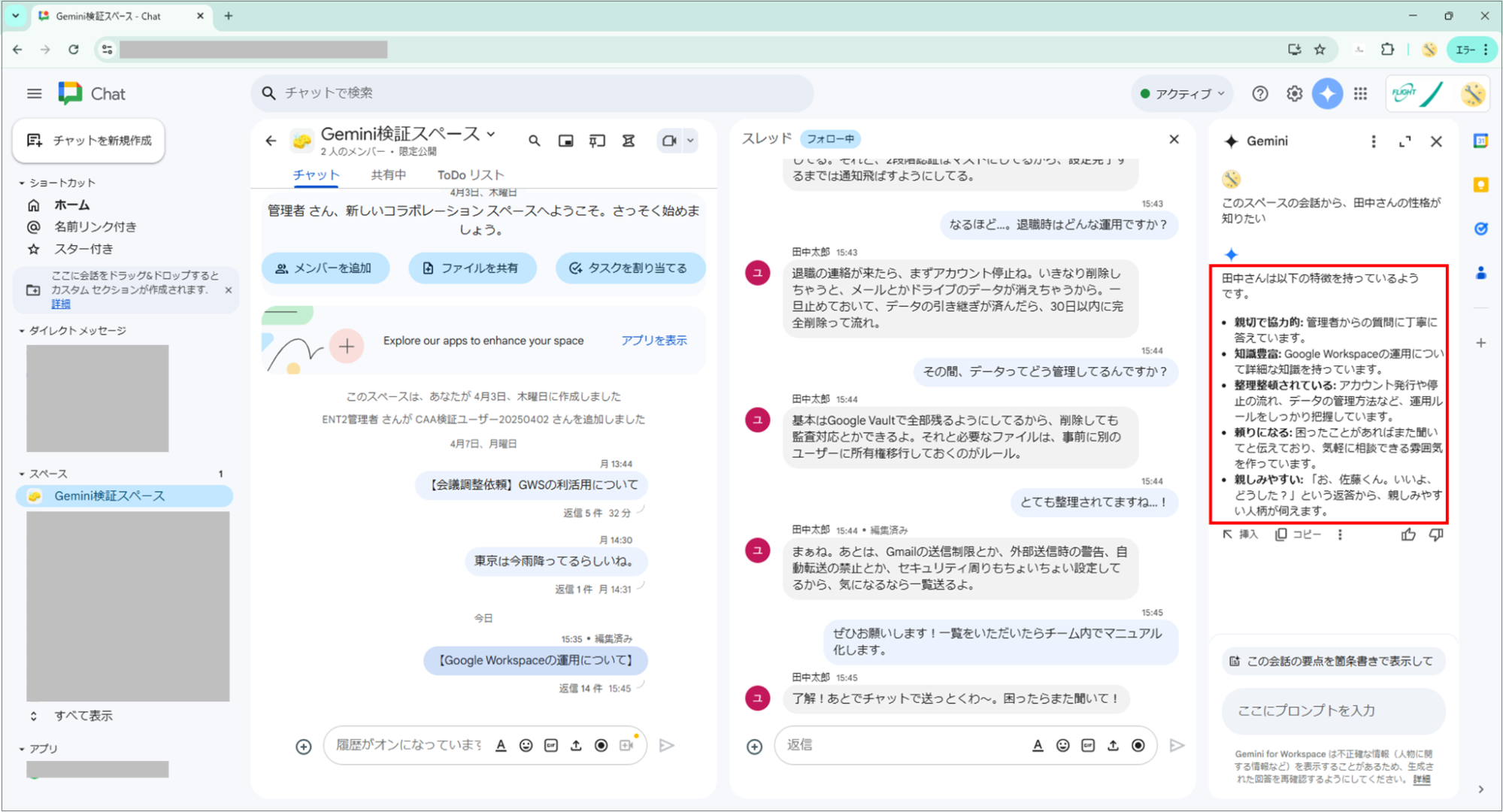Viewport: 1503px width, 812px height.
Task: Dismiss the custom section hint banner
Action: tap(229, 289)
